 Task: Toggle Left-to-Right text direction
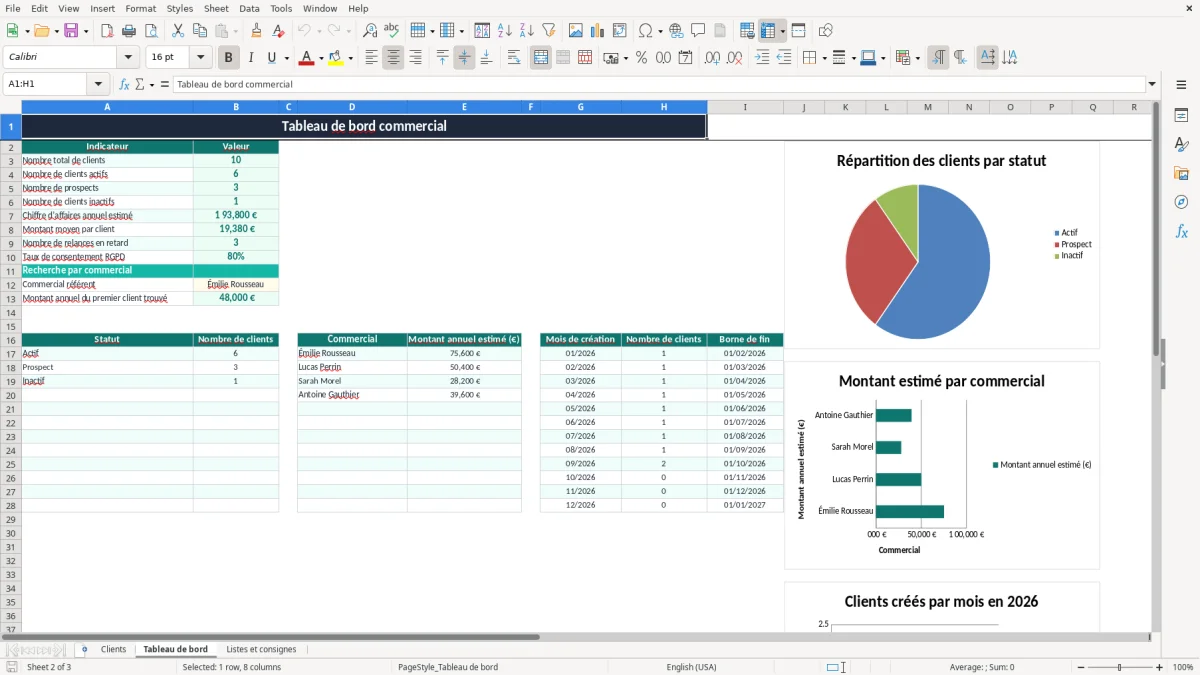[938, 58]
